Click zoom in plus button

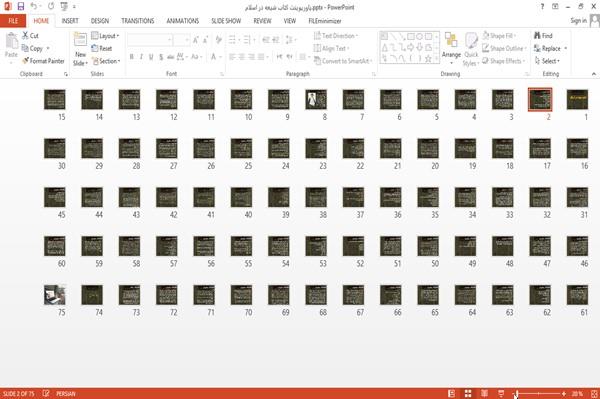point(564,393)
